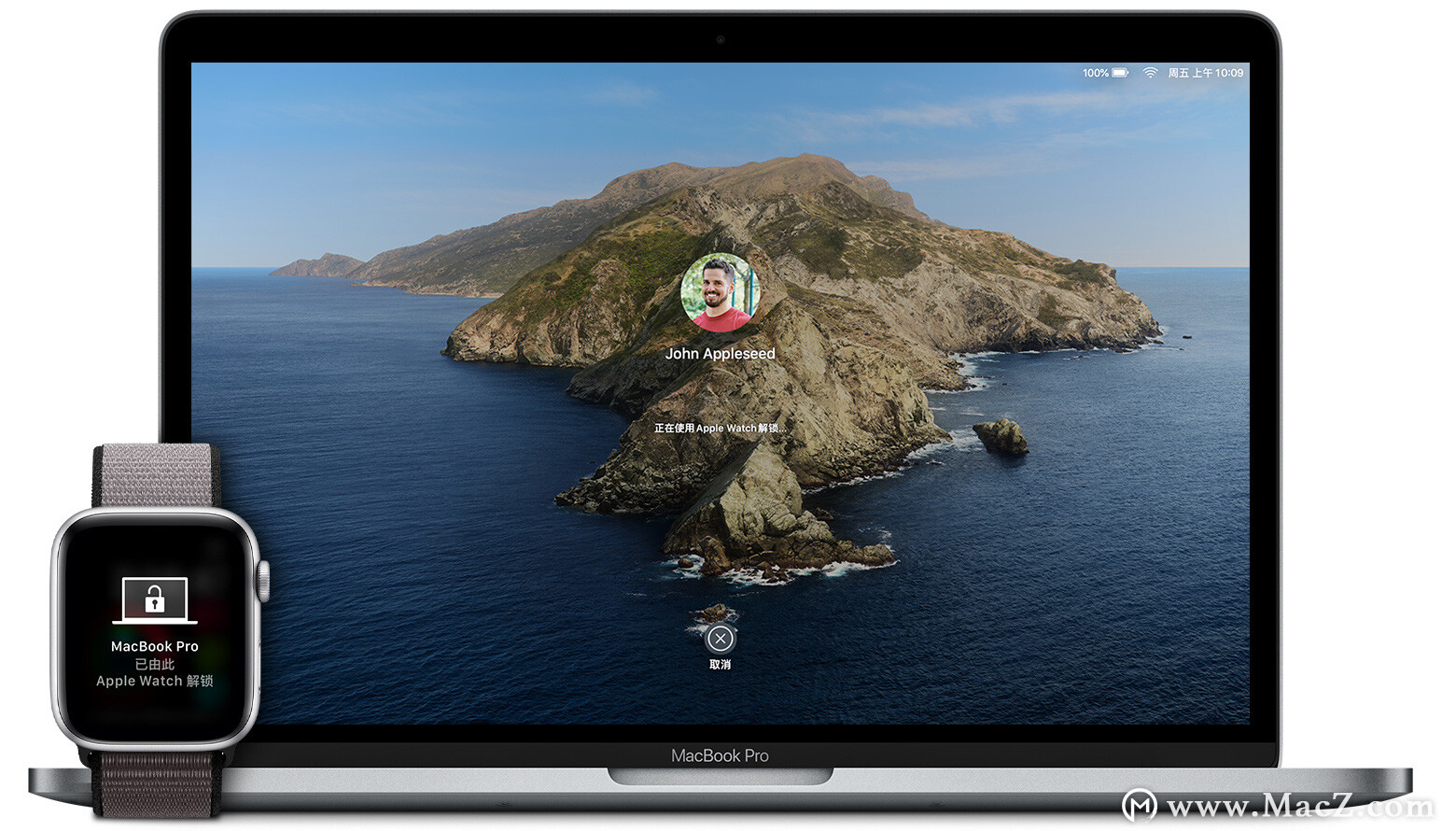Click the date and time 周五 上午 10:09
The height and width of the screenshot is (831, 1456).
(x=1206, y=73)
